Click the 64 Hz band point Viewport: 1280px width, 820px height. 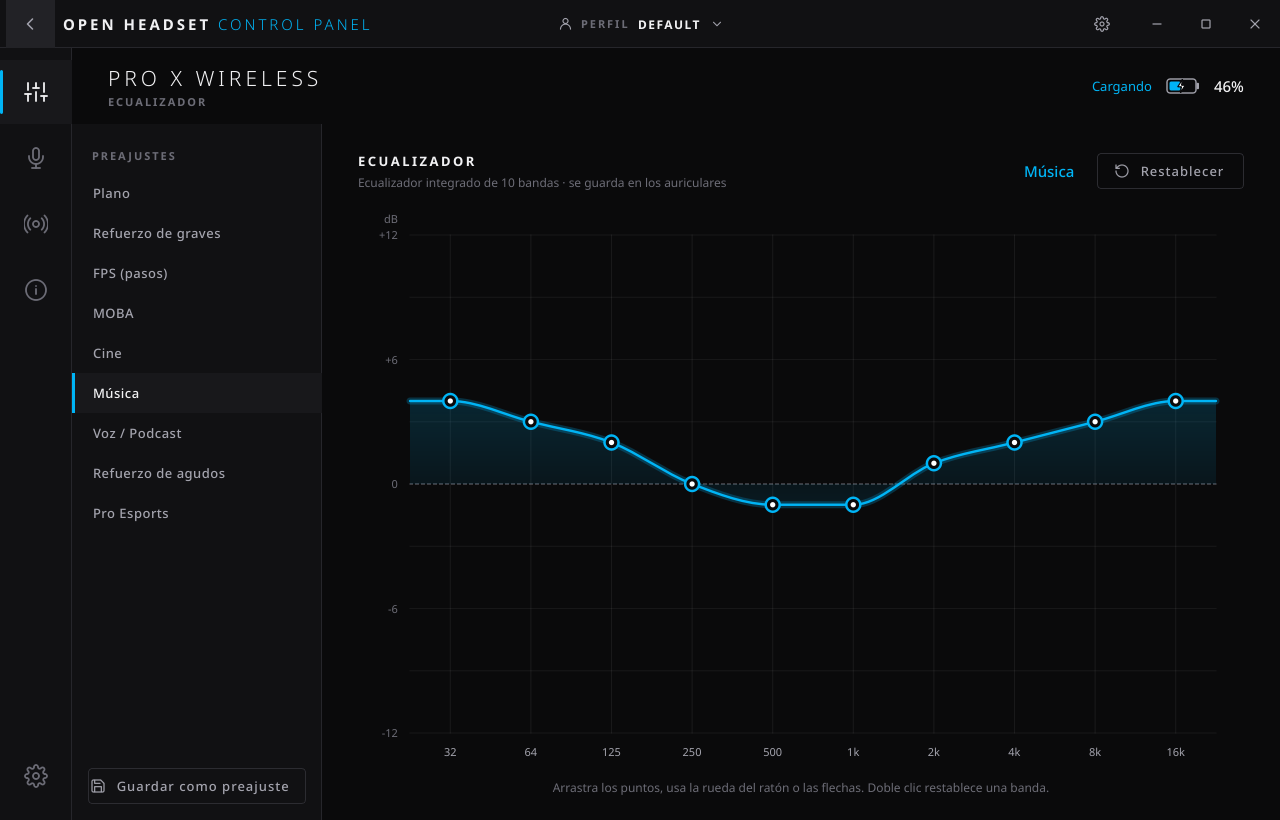[x=531, y=422]
